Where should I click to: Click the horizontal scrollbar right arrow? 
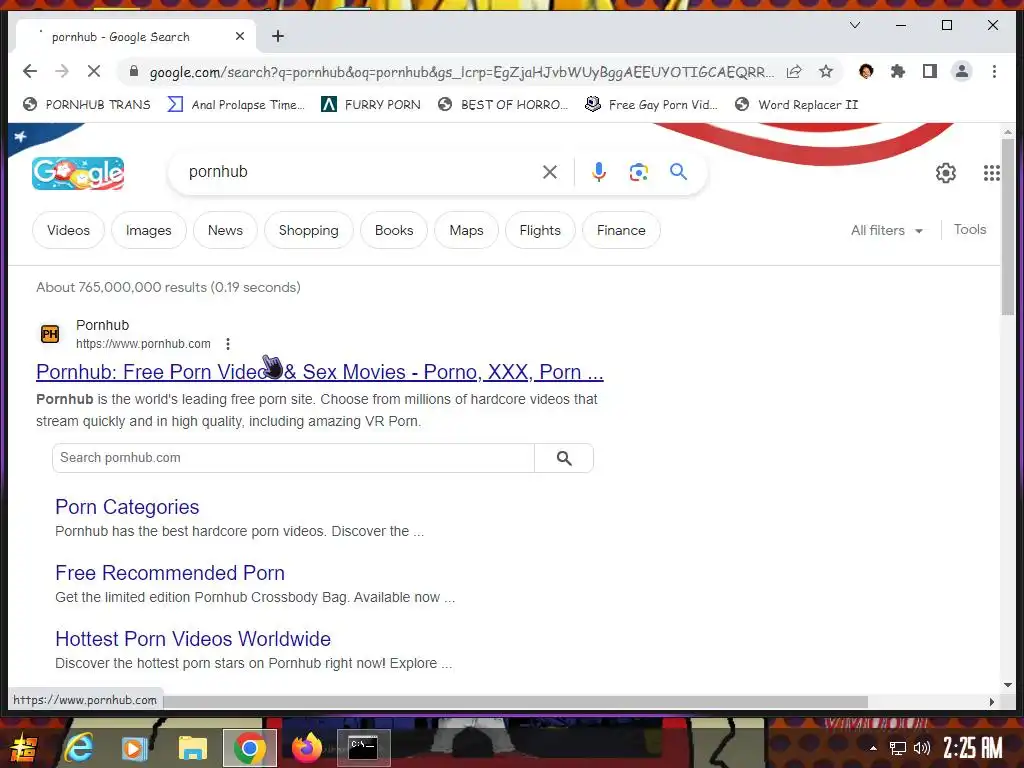coord(991,701)
